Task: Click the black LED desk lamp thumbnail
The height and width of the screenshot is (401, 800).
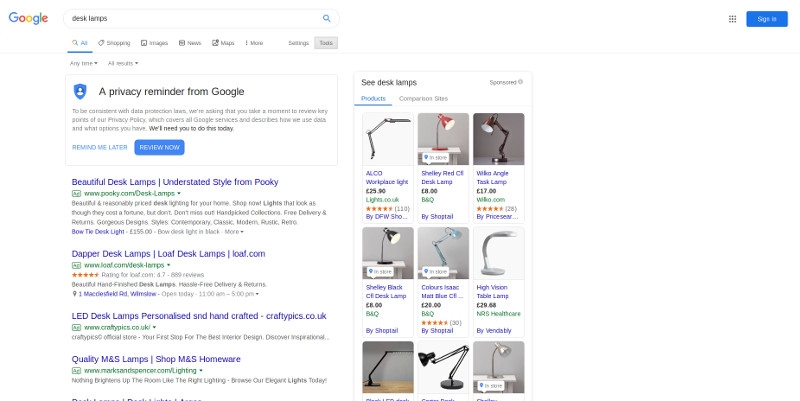Action: pyautogui.click(x=388, y=367)
